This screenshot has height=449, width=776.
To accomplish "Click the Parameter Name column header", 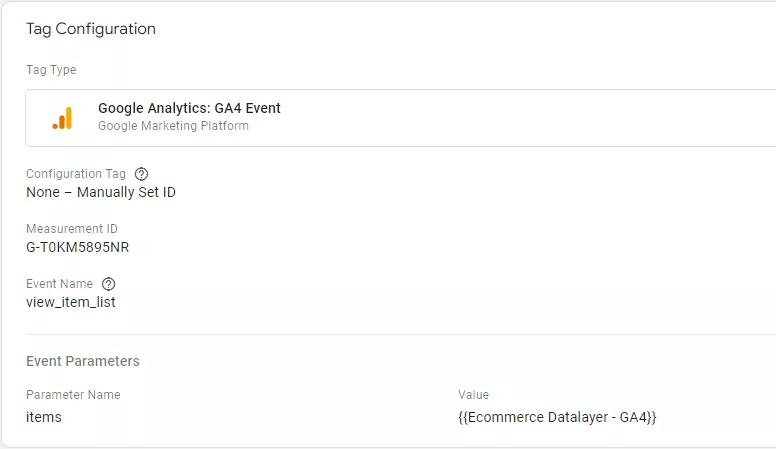I will (x=73, y=395).
